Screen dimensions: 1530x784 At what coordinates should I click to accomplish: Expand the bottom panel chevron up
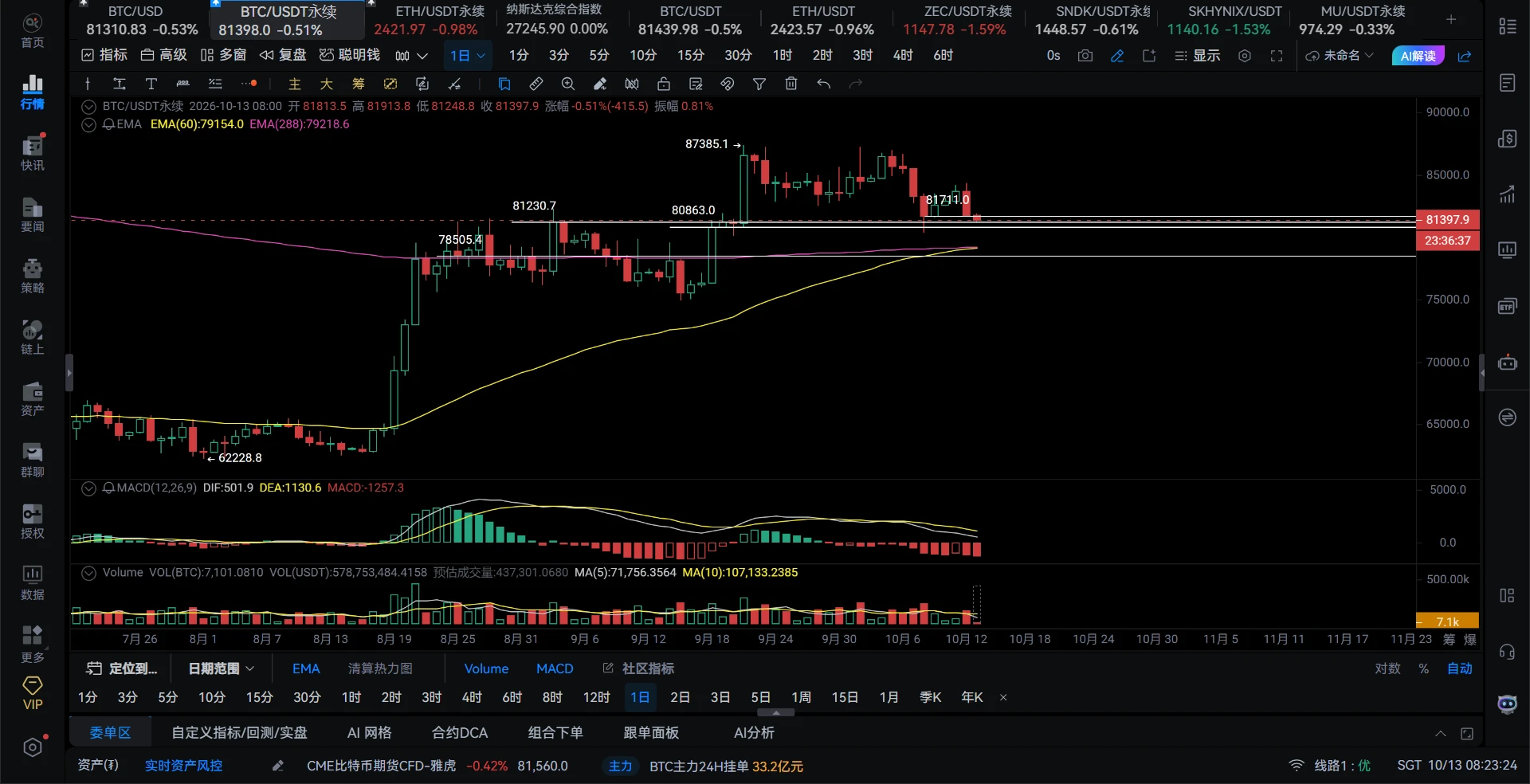[x=1441, y=734]
